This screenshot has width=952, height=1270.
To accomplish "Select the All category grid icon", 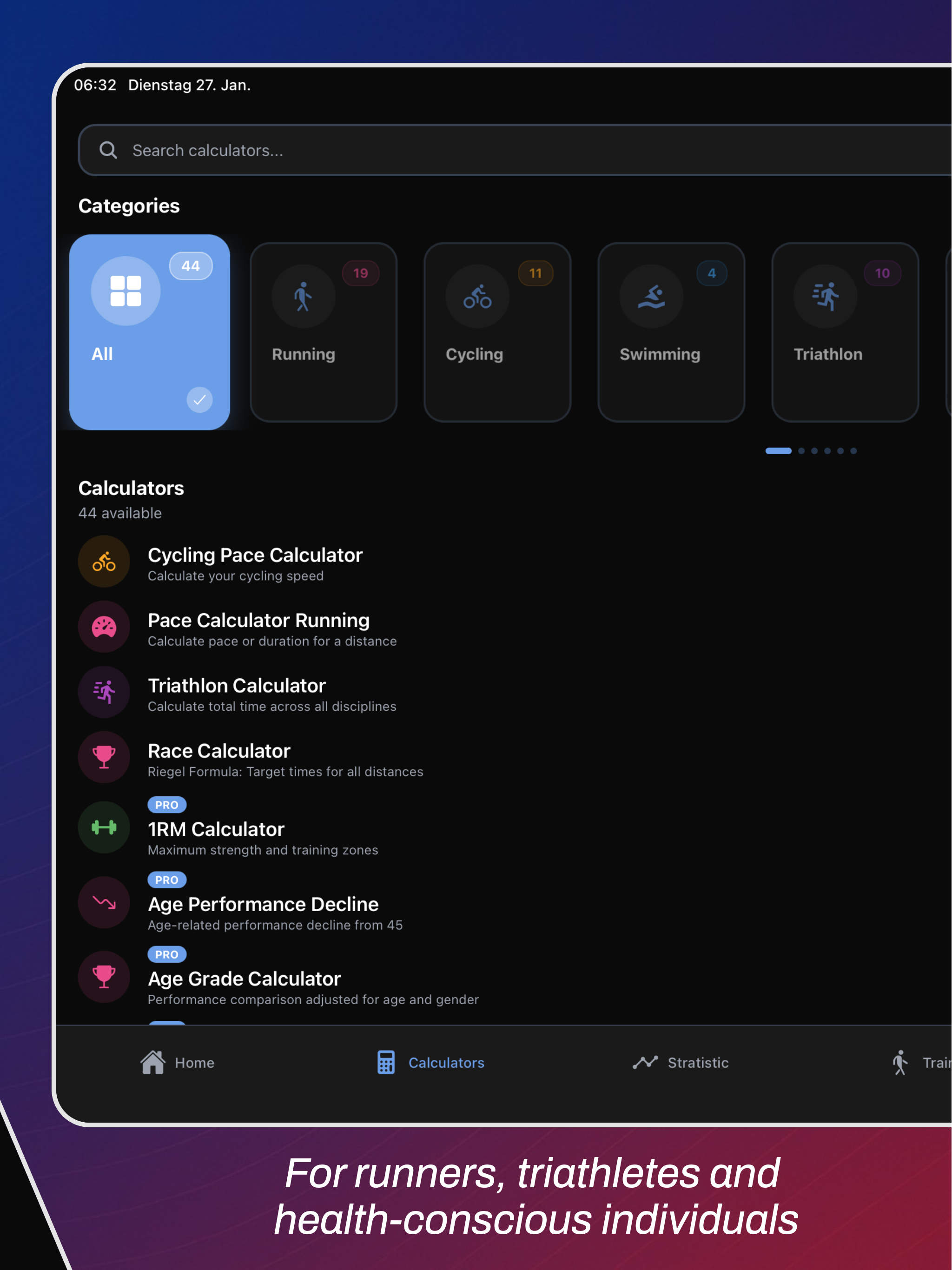I will pyautogui.click(x=126, y=291).
